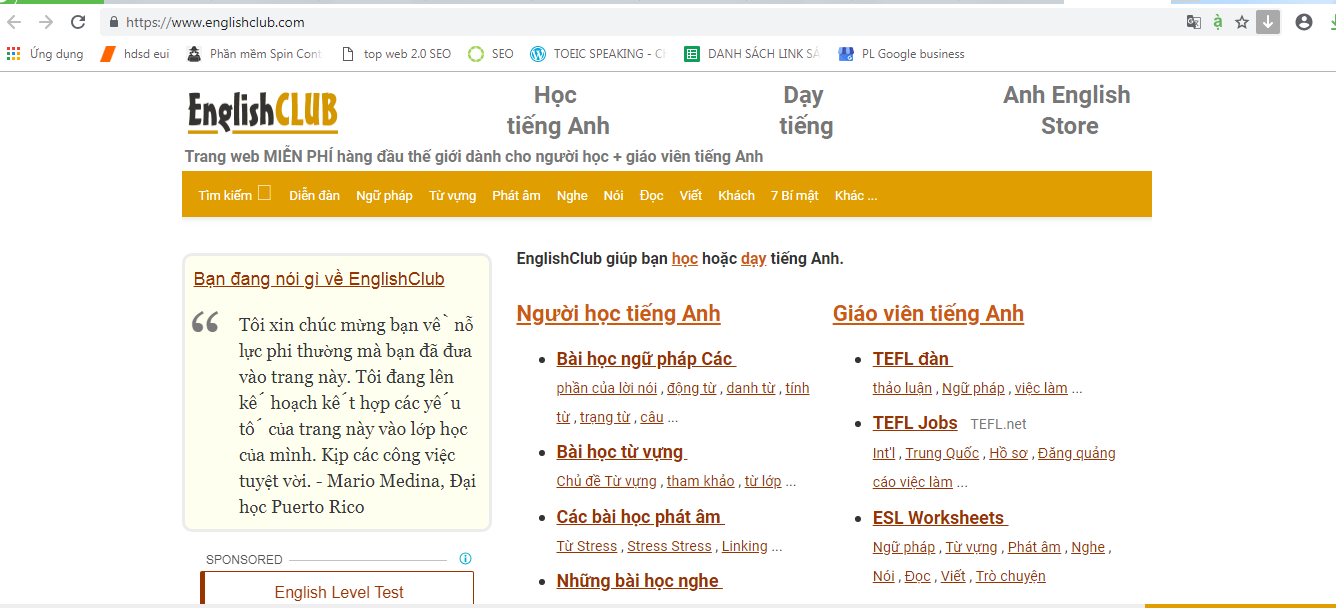Open the DANH SÁCH LINK sheets bookmark
The height and width of the screenshot is (608, 1336).
click(752, 54)
